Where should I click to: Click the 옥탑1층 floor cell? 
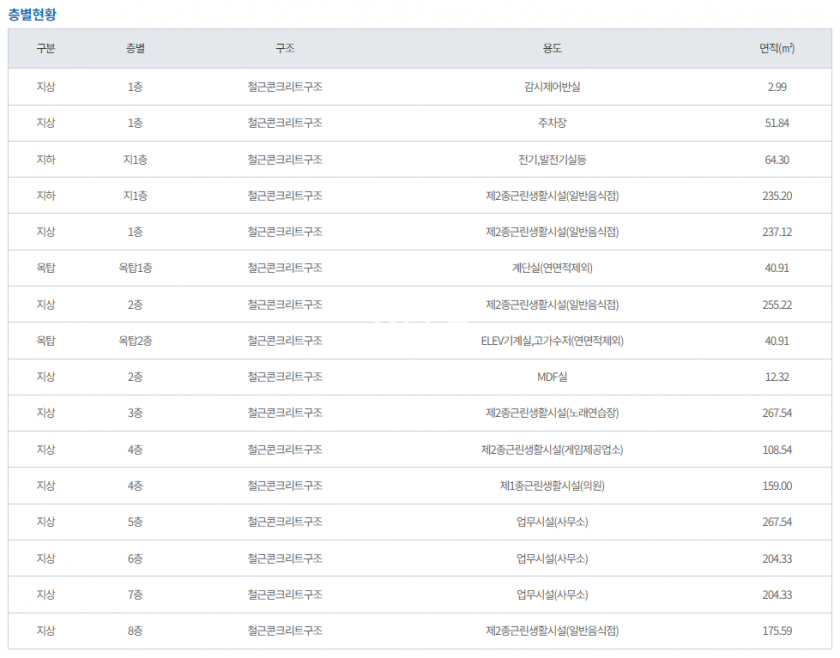click(x=135, y=268)
